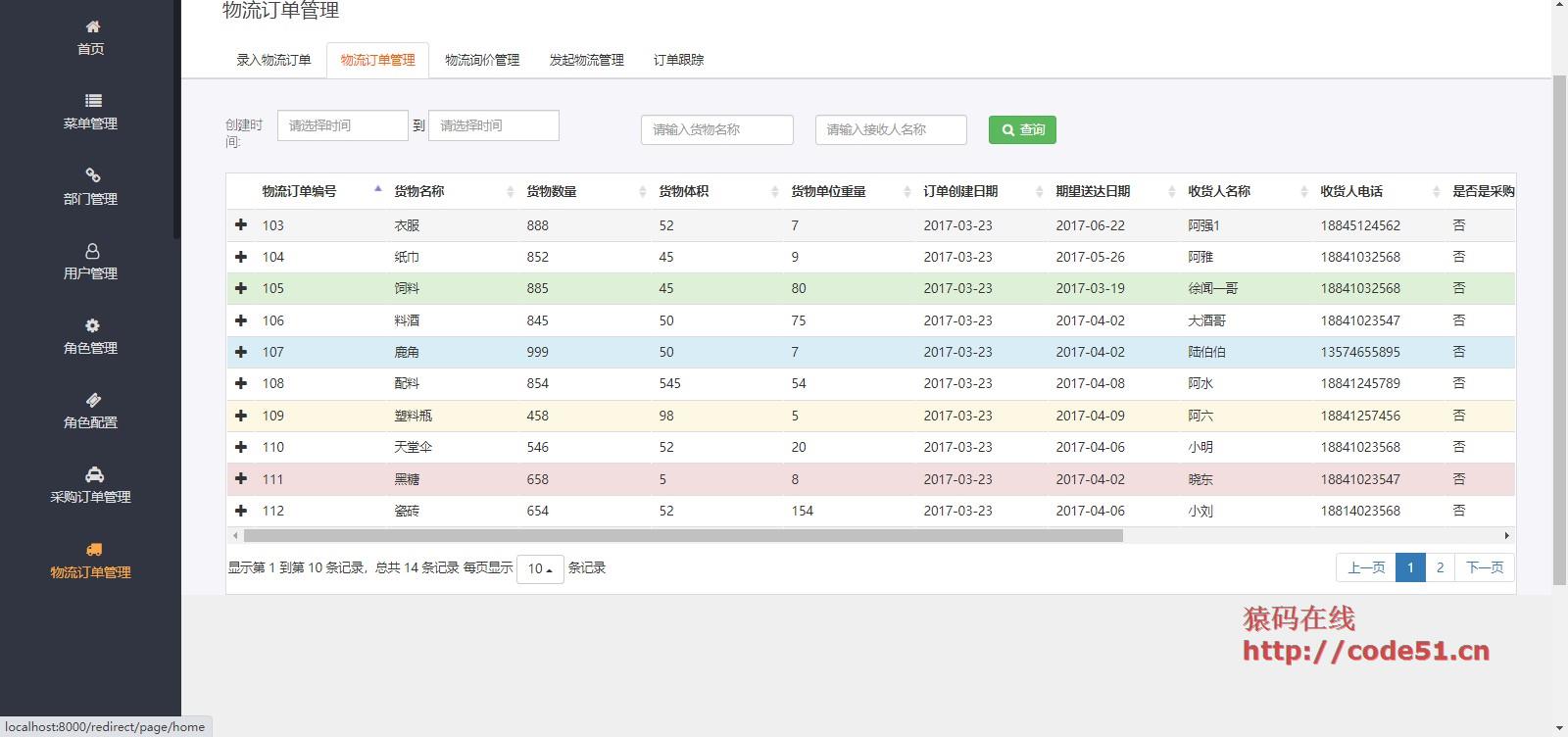
Task: Open purchase order car icon
Action: tap(93, 474)
